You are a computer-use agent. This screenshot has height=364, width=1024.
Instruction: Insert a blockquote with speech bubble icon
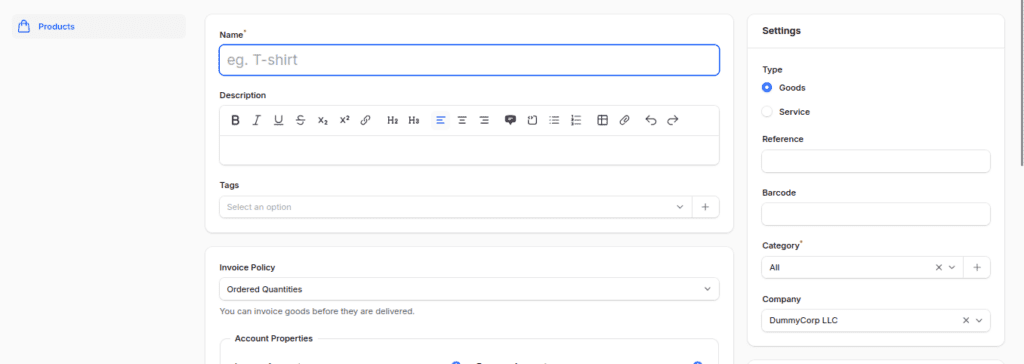(511, 120)
